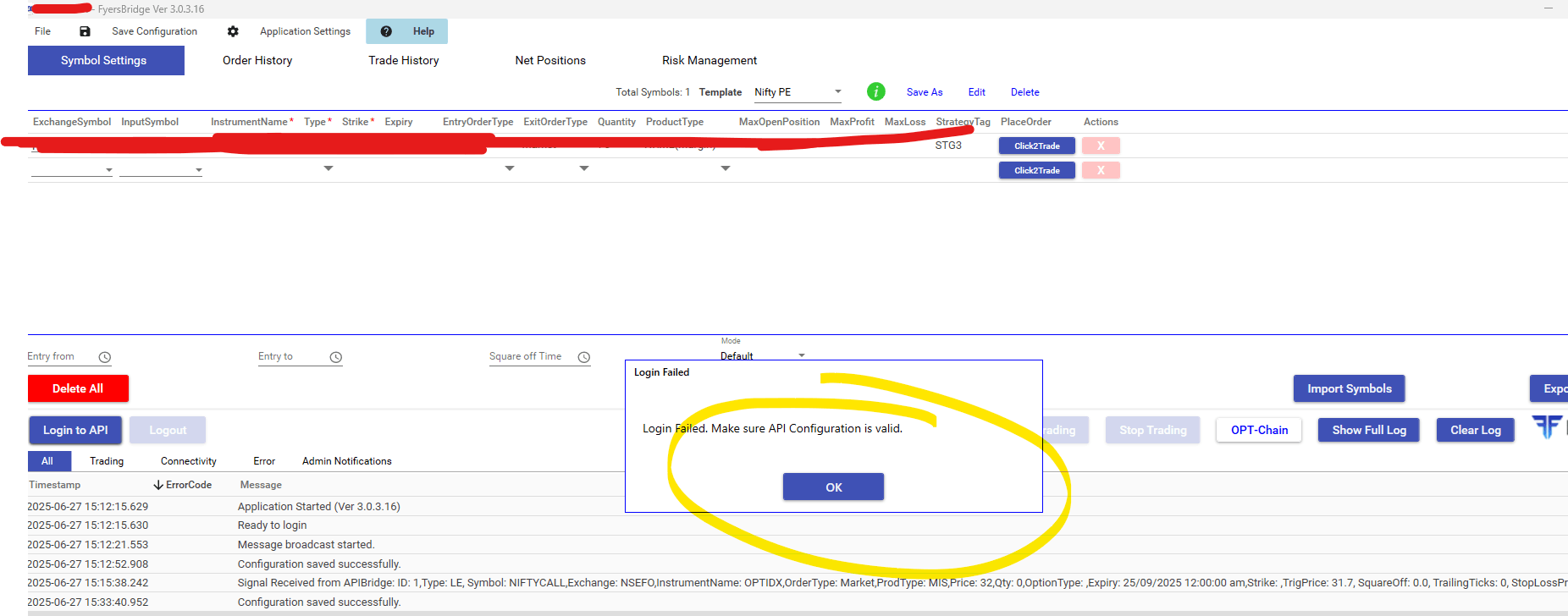Image resolution: width=1568 pixels, height=616 pixels.
Task: Click the green info icon near Template
Action: tap(876, 91)
